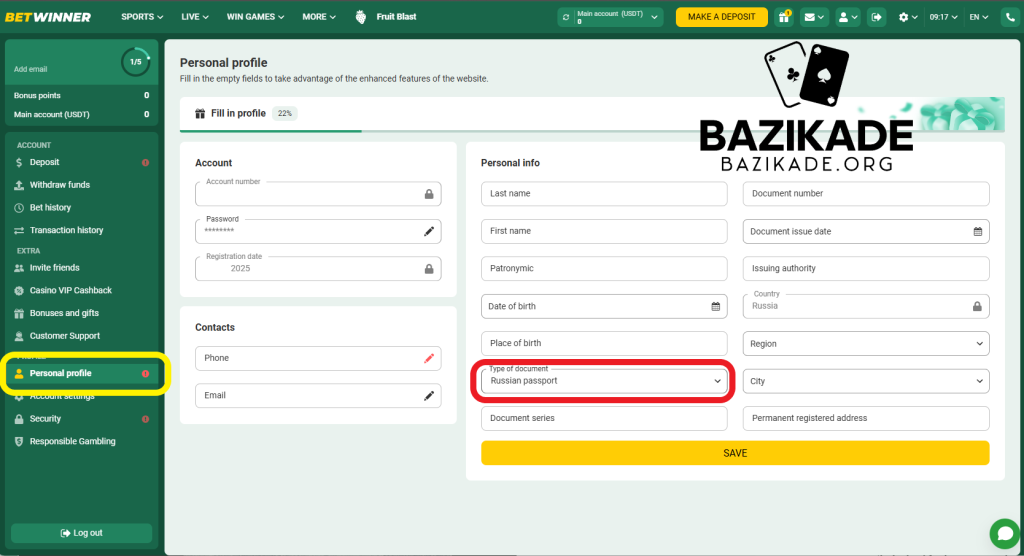The width and height of the screenshot is (1024, 556).
Task: Open the live chat bubble
Action: click(1004, 534)
